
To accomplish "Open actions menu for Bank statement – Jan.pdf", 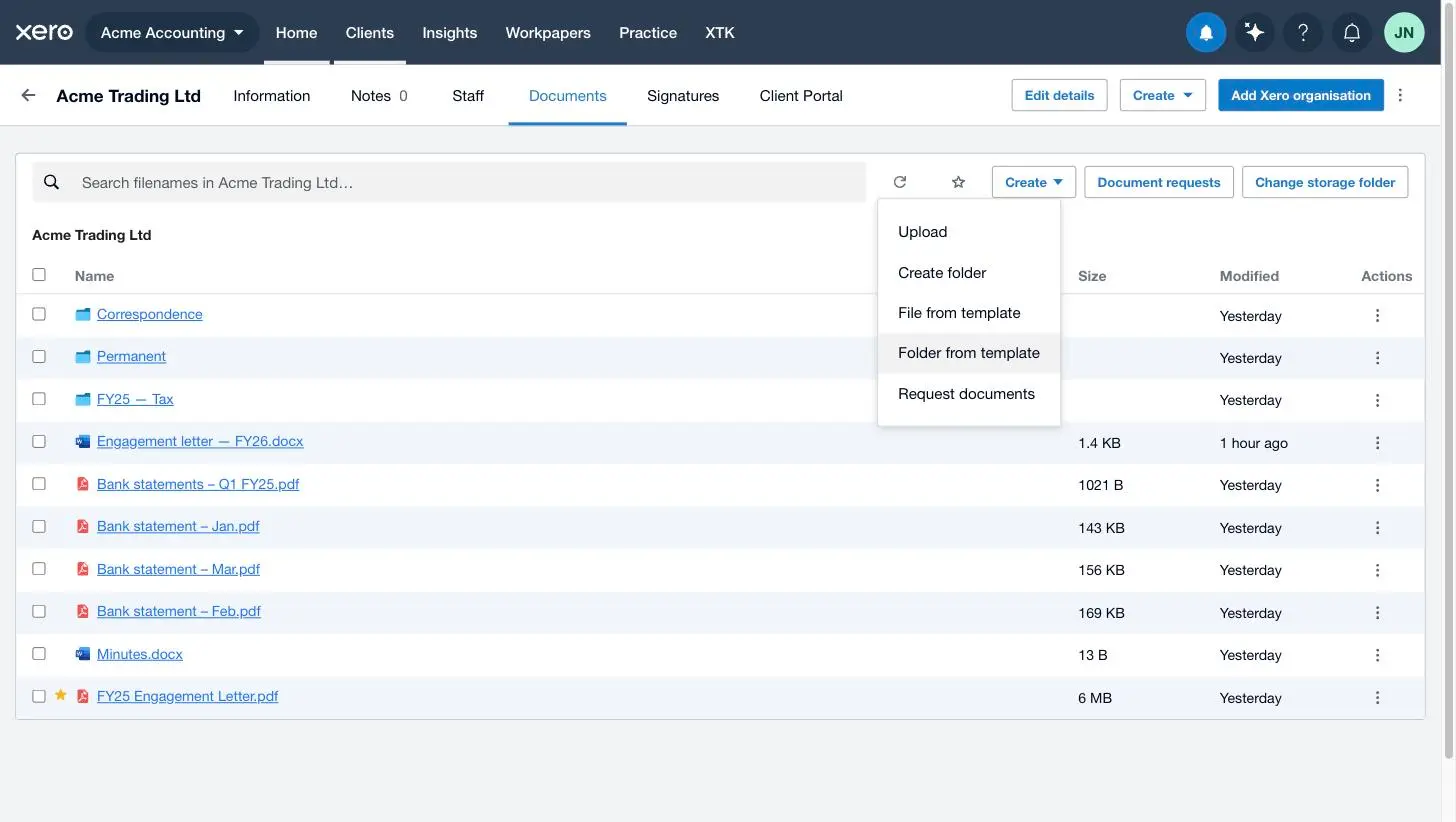I will pyautogui.click(x=1377, y=528).
